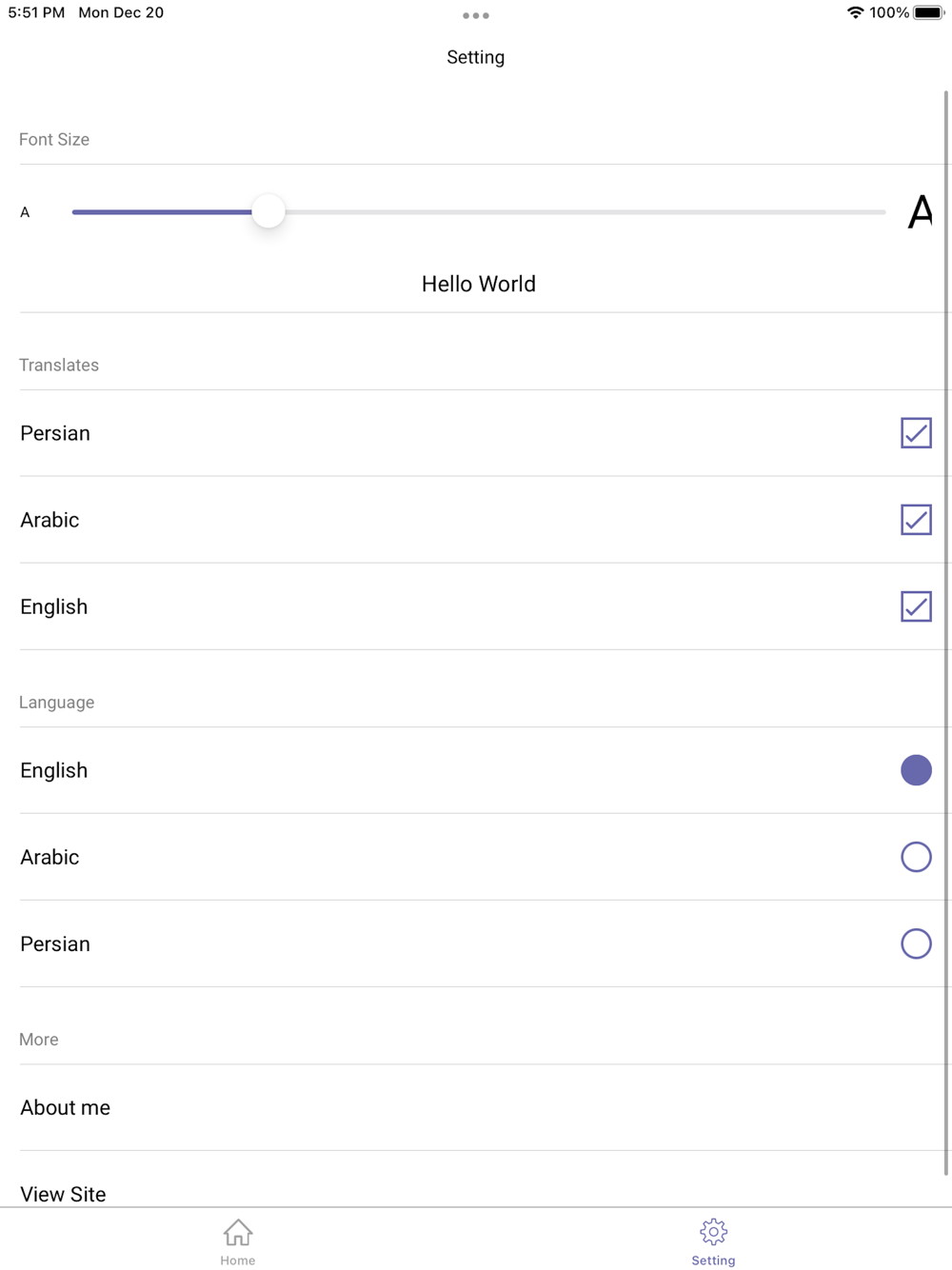952x1270 pixels.
Task: Uncheck the English translation checkbox
Action: [x=916, y=606]
